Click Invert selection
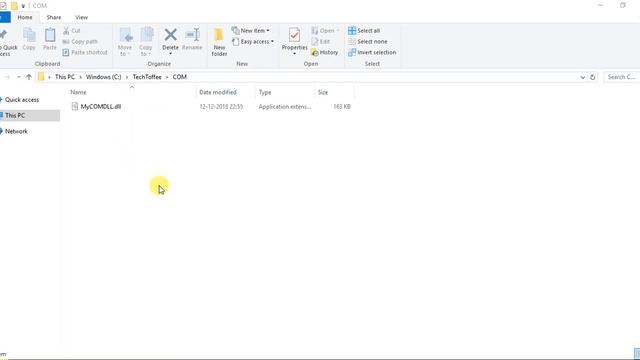The height and width of the screenshot is (360, 640). pos(372,52)
